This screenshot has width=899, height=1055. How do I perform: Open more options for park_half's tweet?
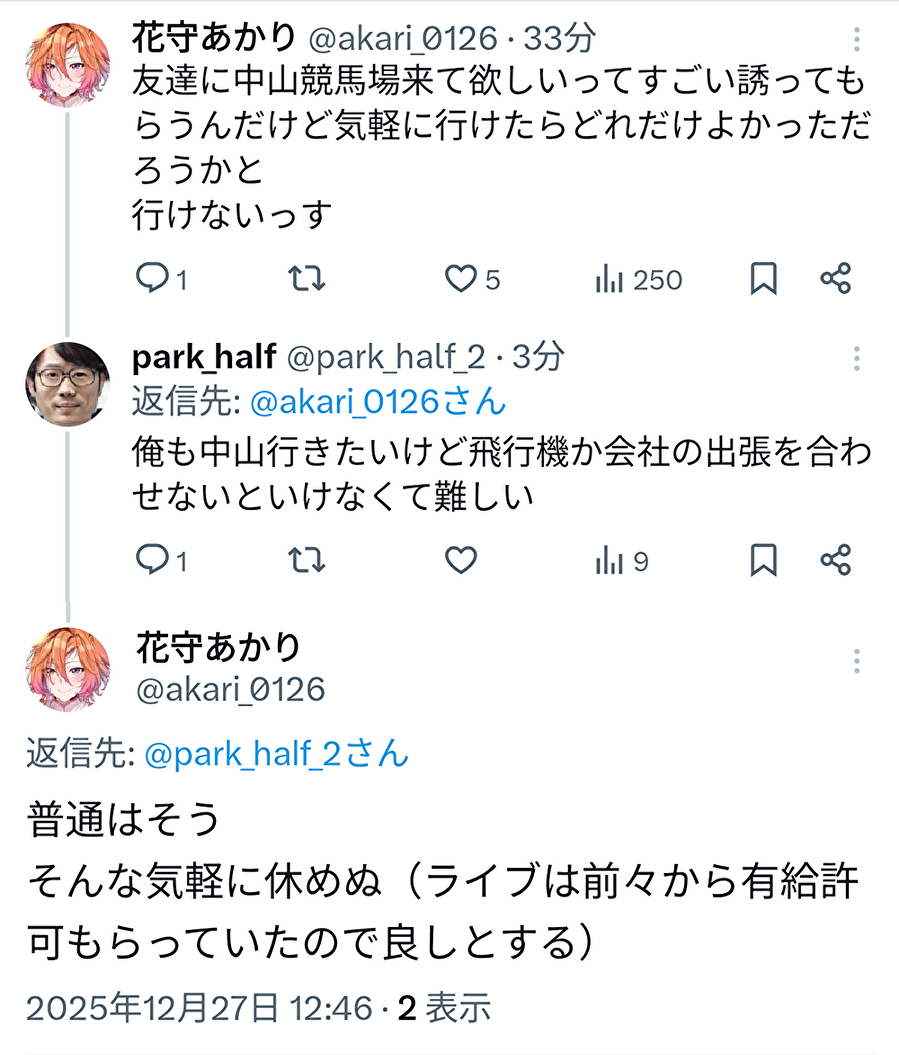click(857, 358)
